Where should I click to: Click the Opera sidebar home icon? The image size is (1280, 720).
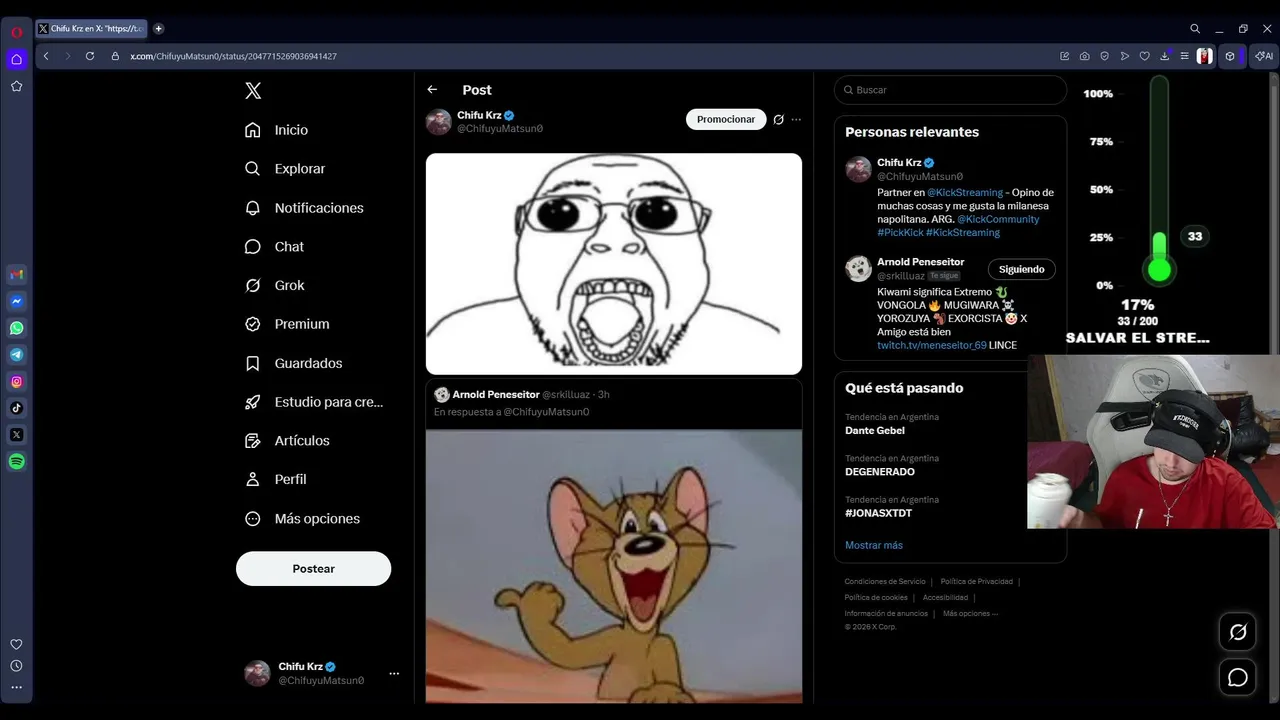point(16,59)
